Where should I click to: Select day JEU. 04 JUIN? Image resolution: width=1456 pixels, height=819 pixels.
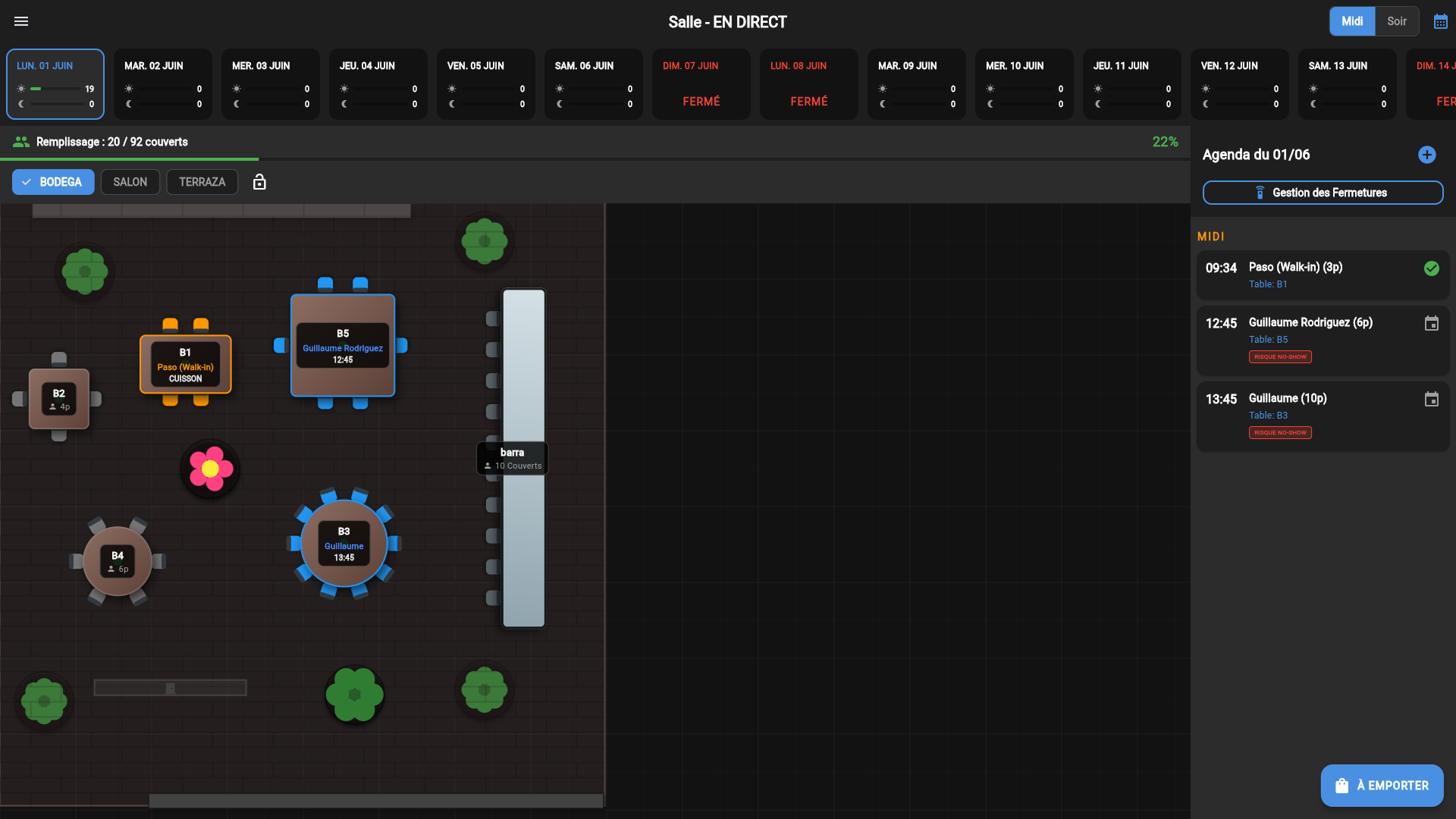tap(378, 84)
